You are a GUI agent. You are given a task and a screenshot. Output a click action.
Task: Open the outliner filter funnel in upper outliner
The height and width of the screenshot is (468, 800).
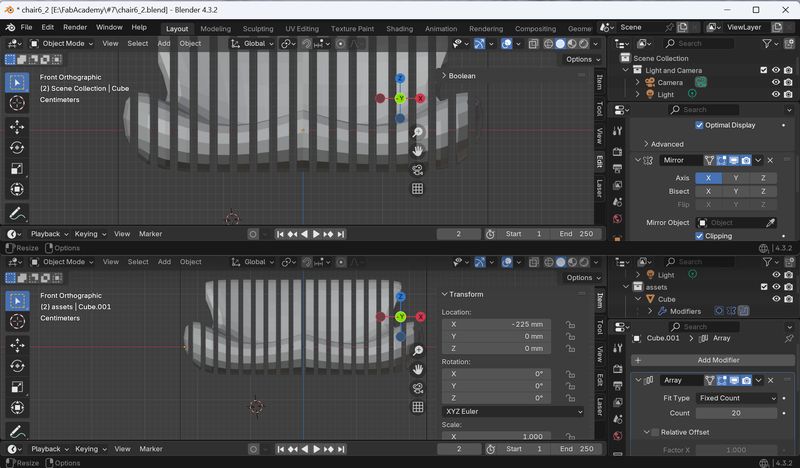767,44
